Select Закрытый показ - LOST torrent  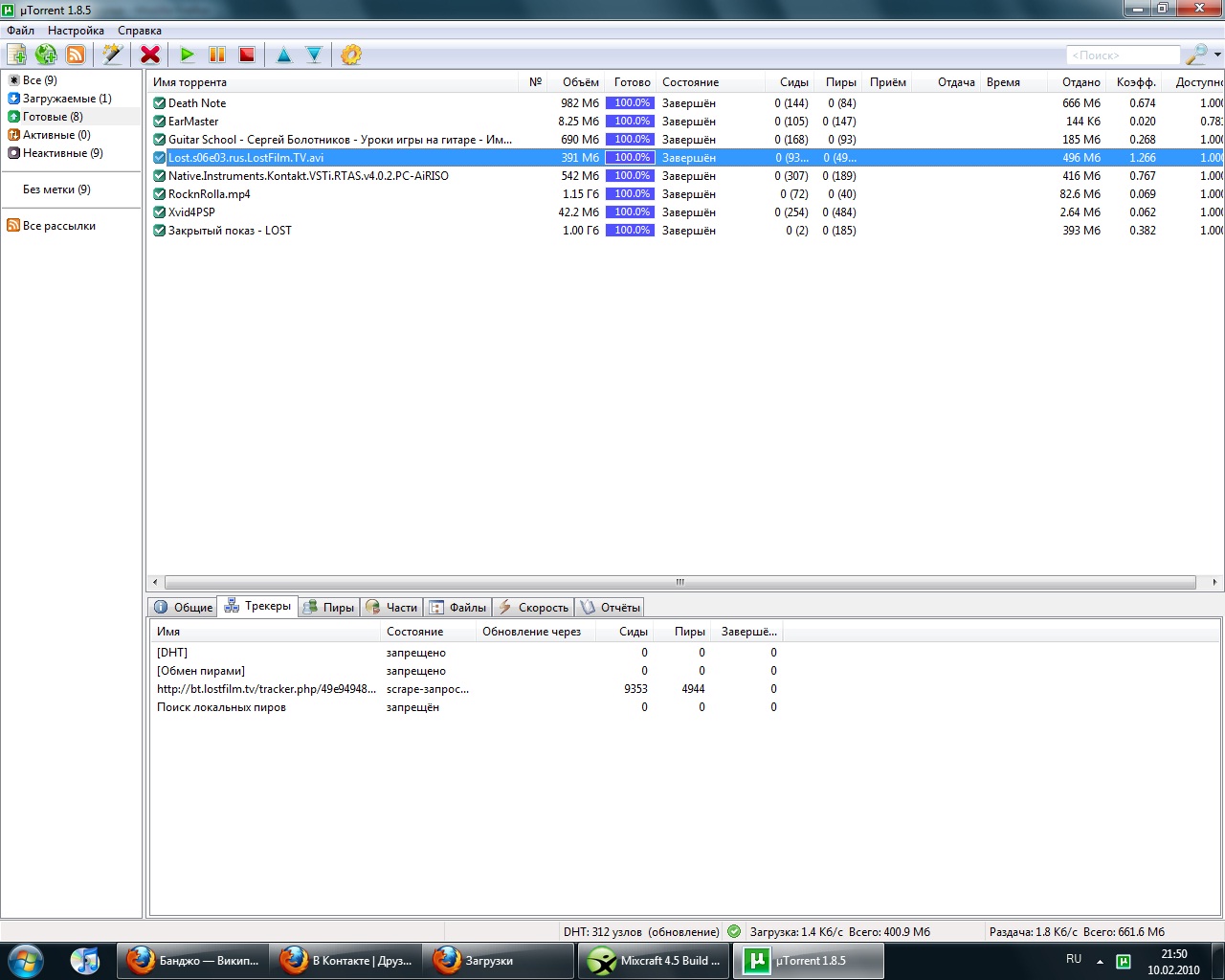point(684,231)
